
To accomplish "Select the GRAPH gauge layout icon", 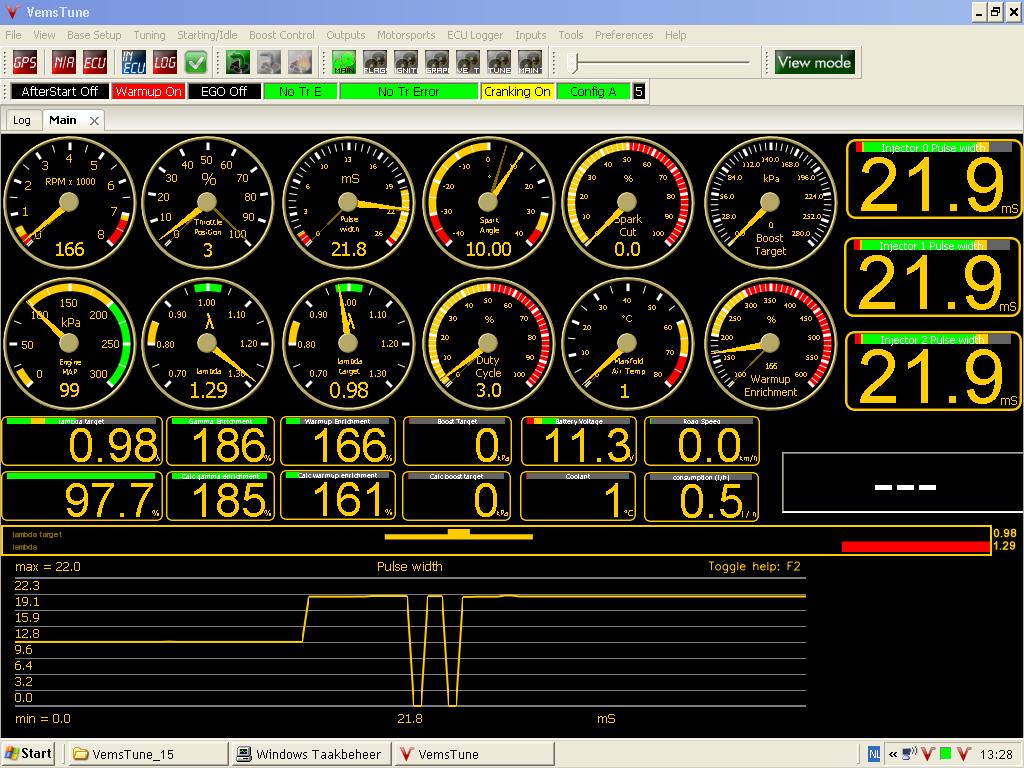I will coord(437,63).
